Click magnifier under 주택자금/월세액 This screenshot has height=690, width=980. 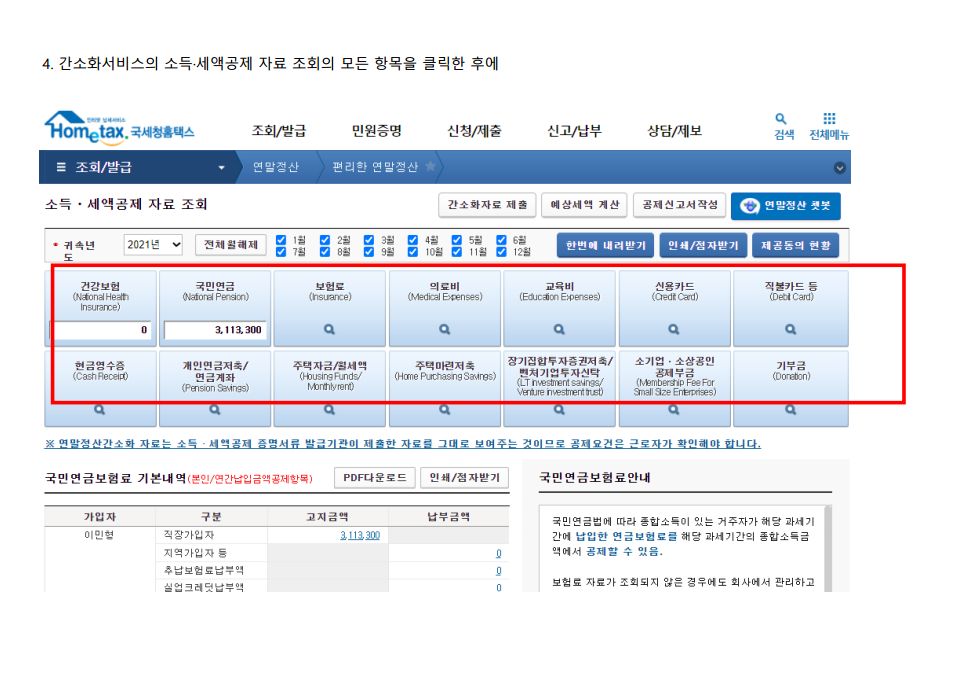(329, 410)
